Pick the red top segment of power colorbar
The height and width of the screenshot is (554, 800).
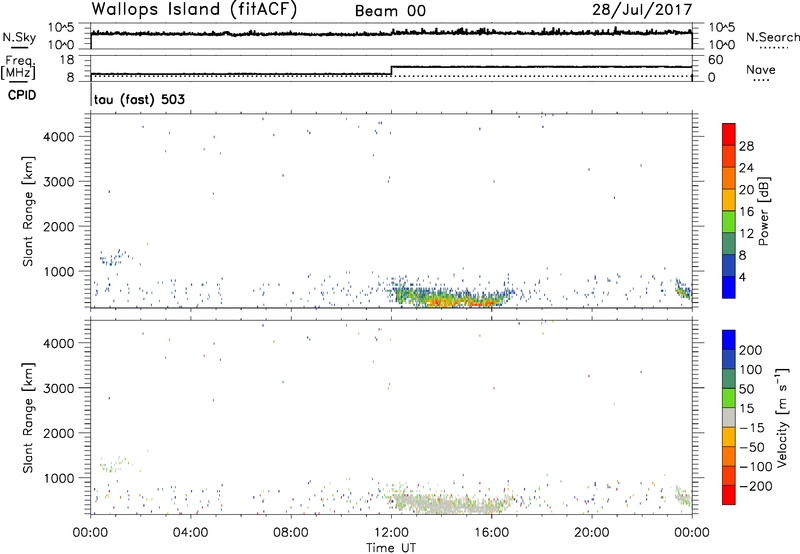coord(729,135)
